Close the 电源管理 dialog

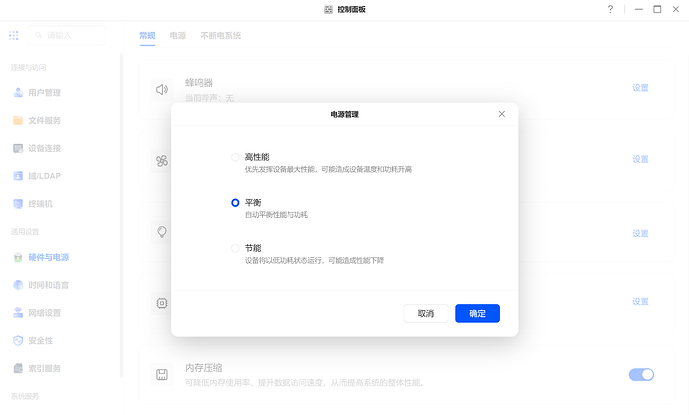[x=502, y=114]
